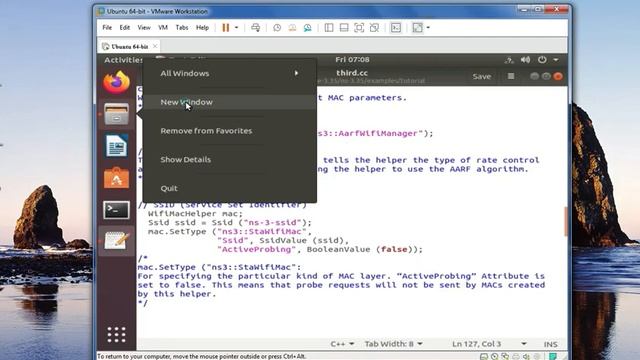Open Firefox from the Ubuntu dock
Screen dimensions: 640x360
coord(116,82)
